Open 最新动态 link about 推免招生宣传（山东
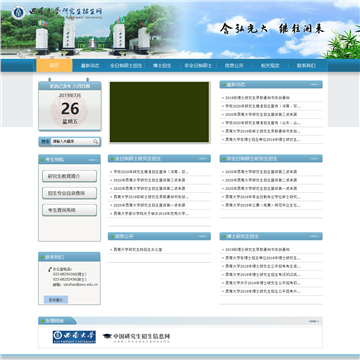 [x=263, y=123]
